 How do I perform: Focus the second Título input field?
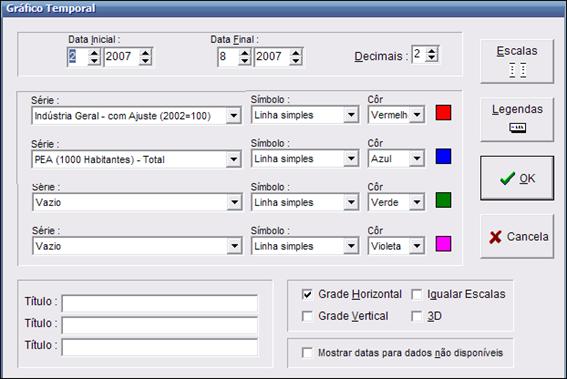[x=159, y=325]
